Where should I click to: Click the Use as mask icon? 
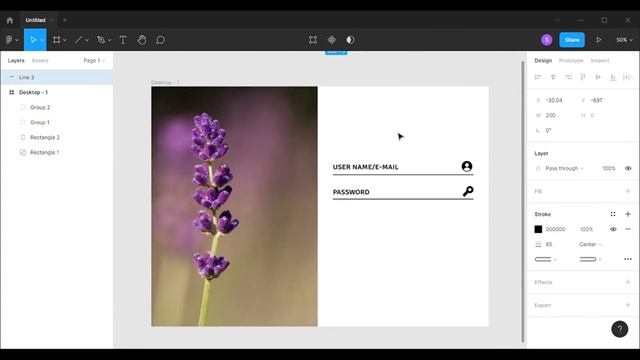tap(350, 40)
